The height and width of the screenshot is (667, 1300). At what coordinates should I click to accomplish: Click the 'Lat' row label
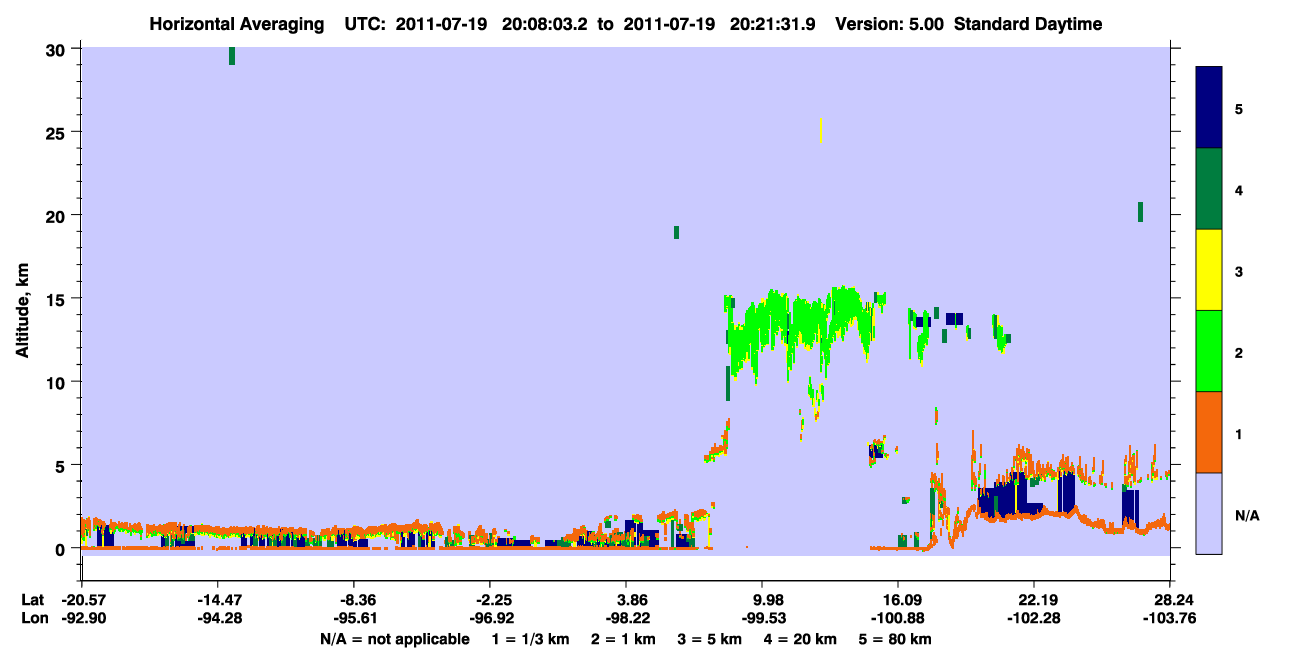pyautogui.click(x=33, y=600)
